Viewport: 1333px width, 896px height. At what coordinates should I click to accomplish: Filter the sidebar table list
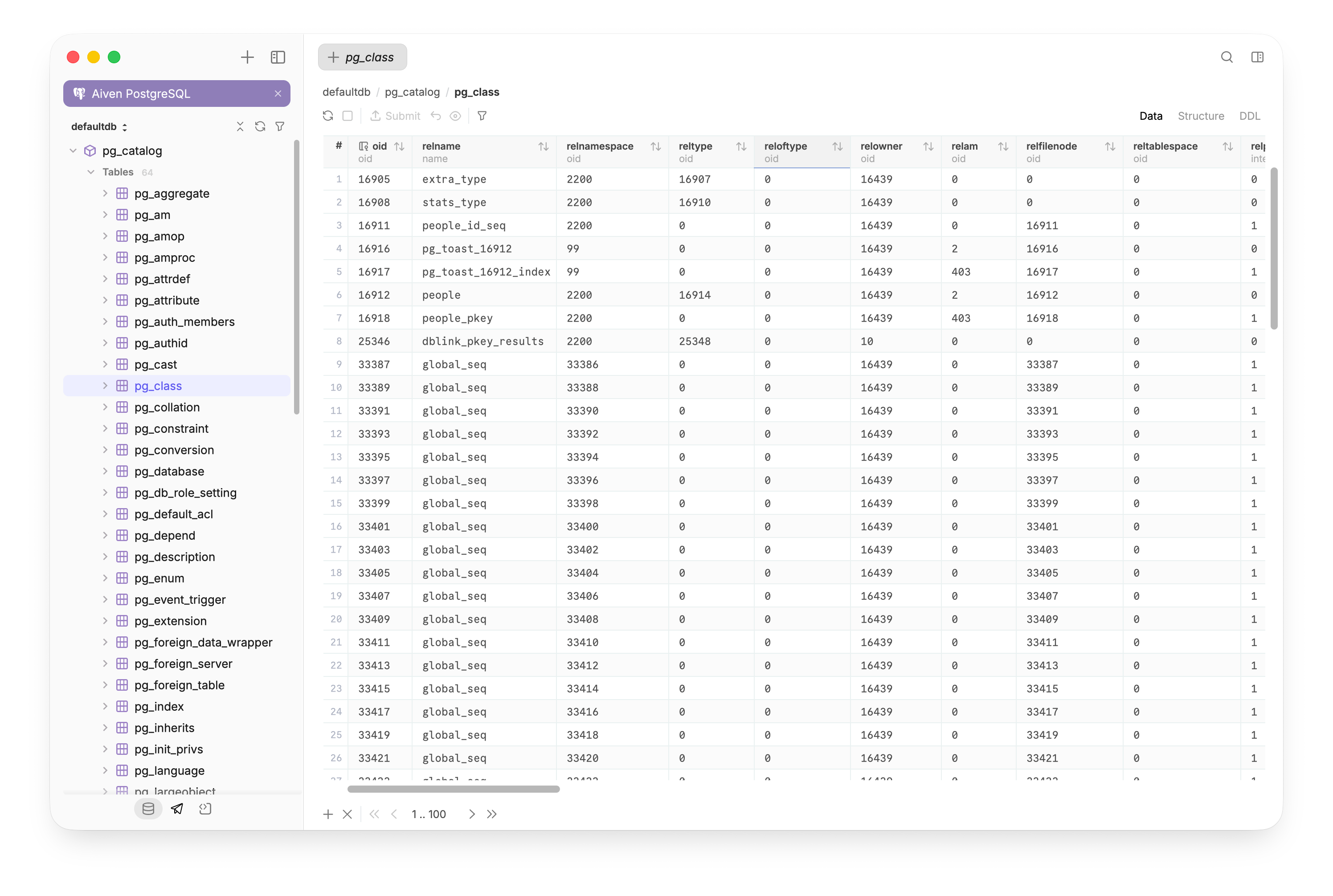click(280, 126)
